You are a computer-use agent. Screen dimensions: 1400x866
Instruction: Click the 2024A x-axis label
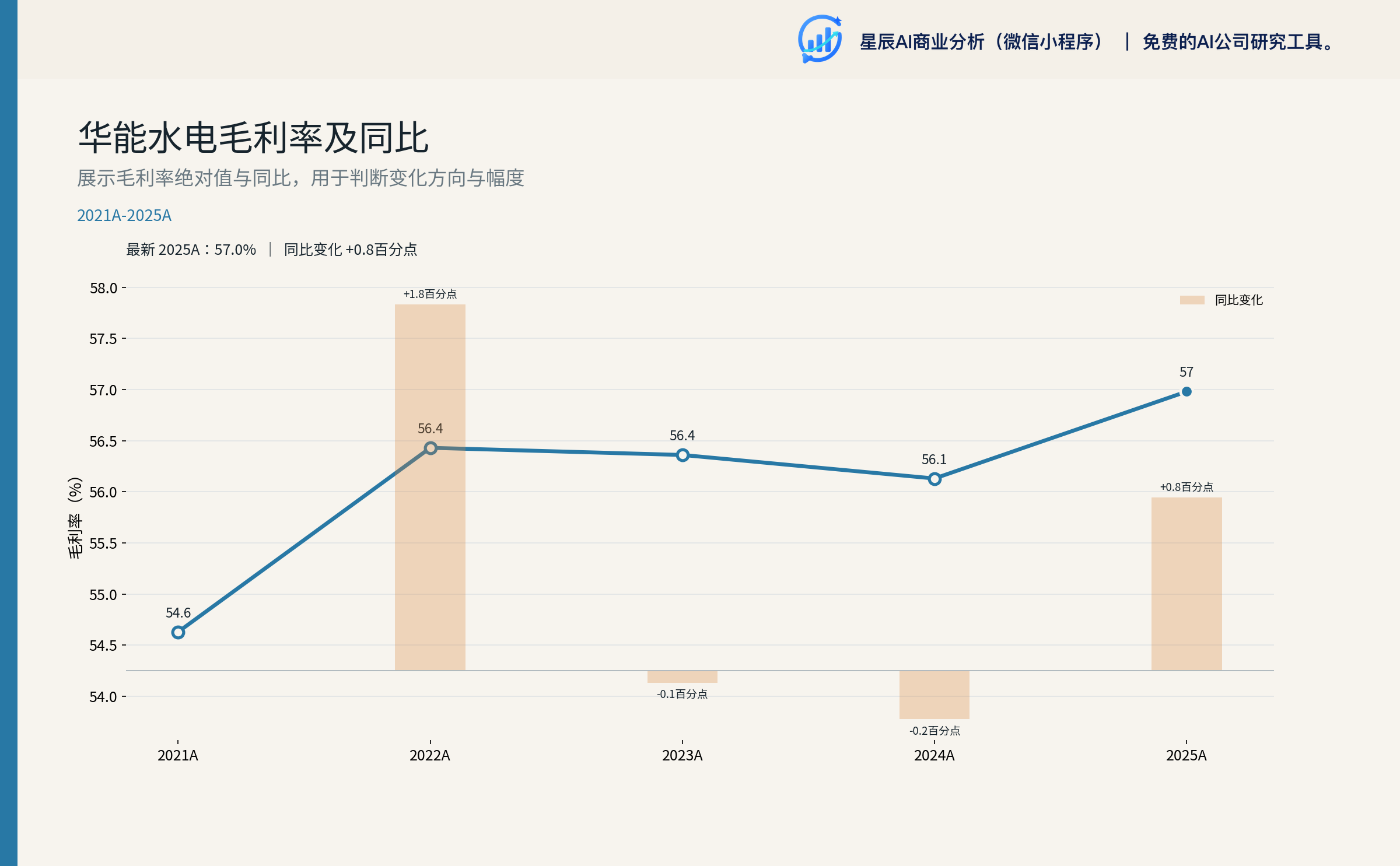tap(935, 756)
